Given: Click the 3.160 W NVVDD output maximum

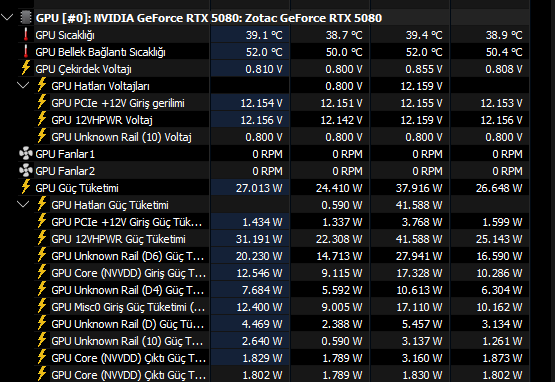Looking at the screenshot, I should point(422,358).
